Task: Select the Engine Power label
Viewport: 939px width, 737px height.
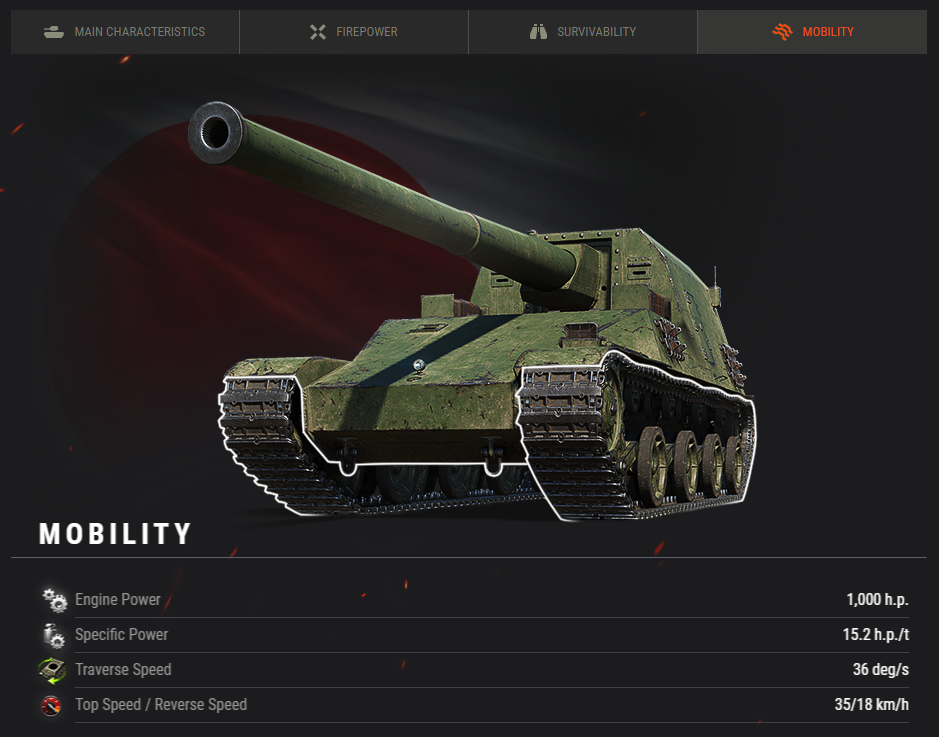Action: 118,599
